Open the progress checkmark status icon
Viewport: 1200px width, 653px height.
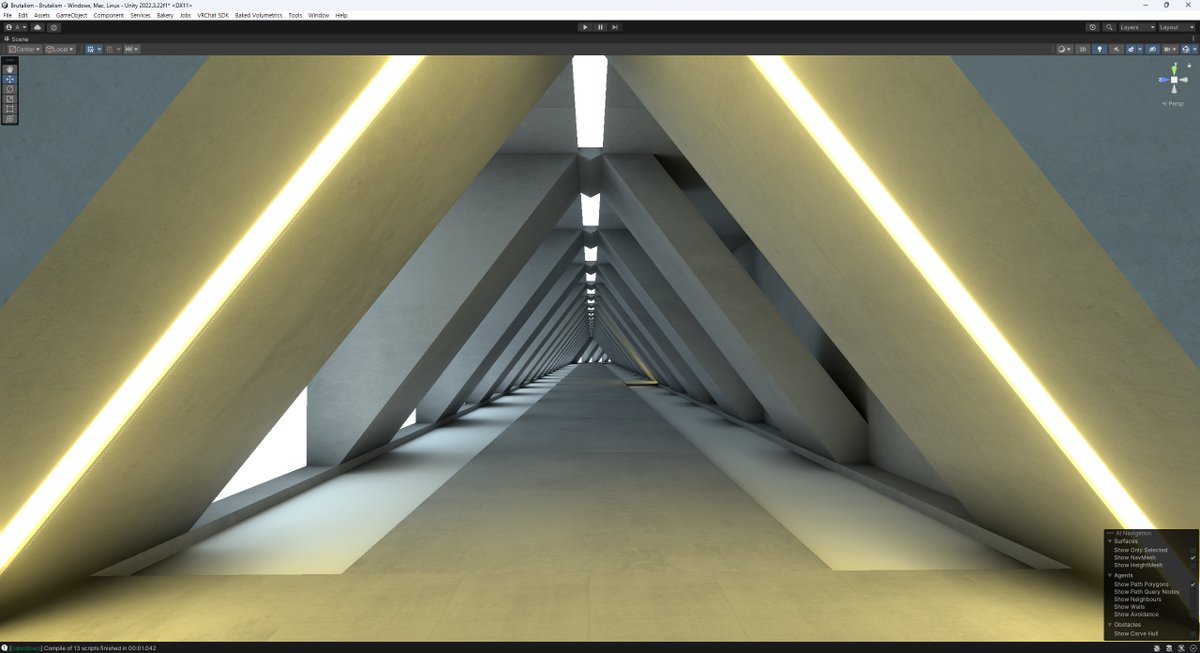tap(1193, 648)
